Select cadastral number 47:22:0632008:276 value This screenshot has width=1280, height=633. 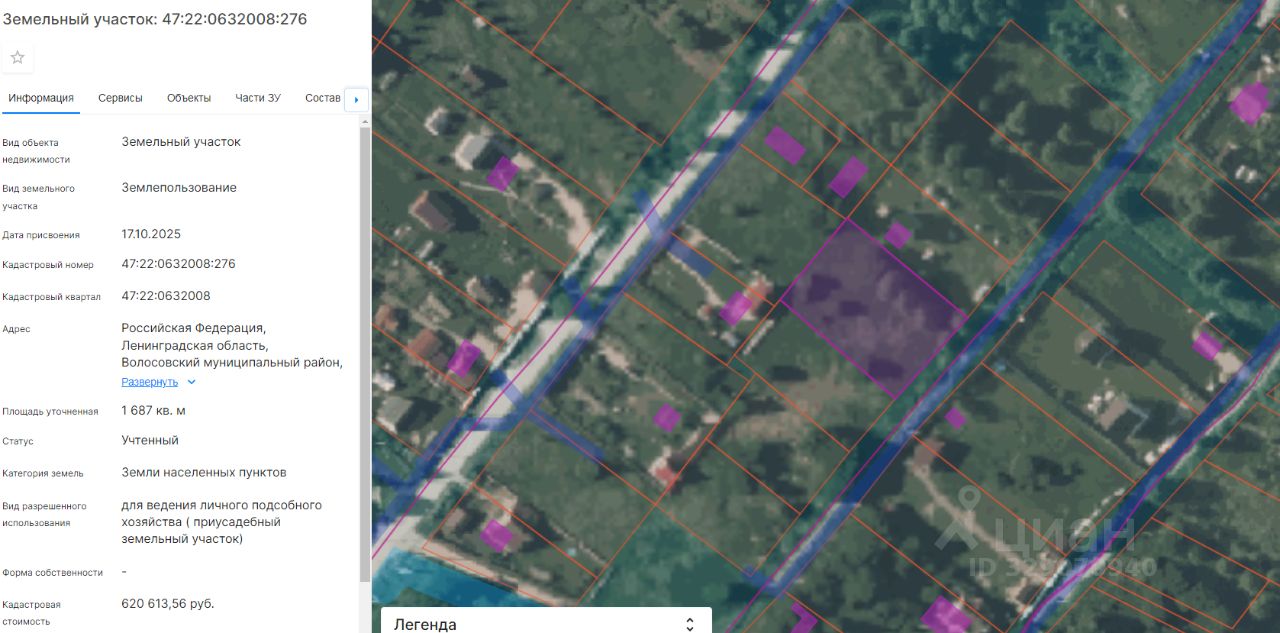(x=178, y=264)
